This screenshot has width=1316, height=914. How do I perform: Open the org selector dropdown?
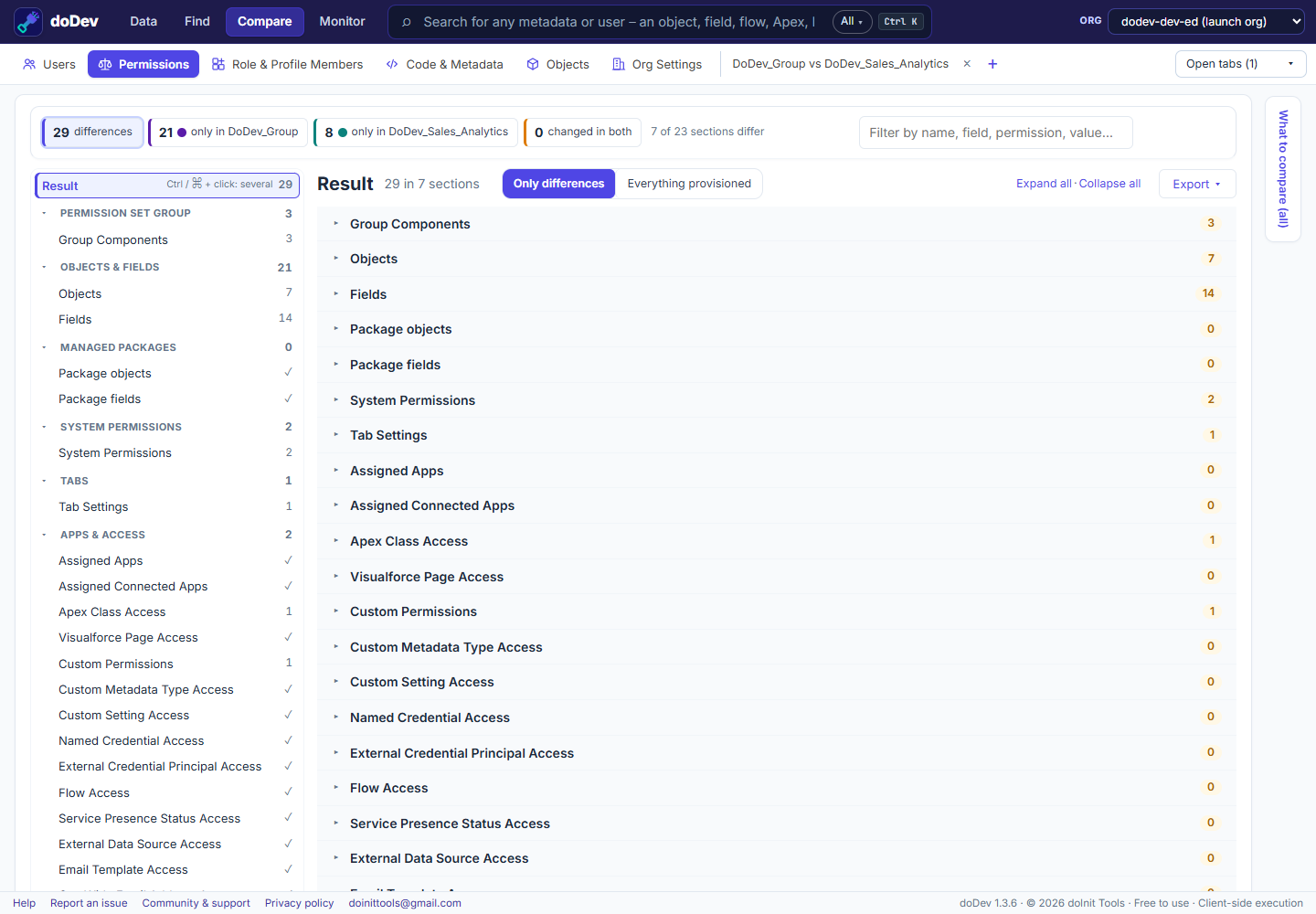[x=1206, y=21]
